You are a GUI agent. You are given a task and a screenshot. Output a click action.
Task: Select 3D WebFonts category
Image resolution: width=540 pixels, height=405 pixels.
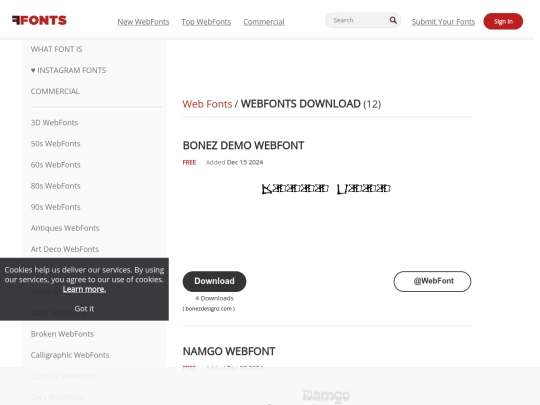54,123
